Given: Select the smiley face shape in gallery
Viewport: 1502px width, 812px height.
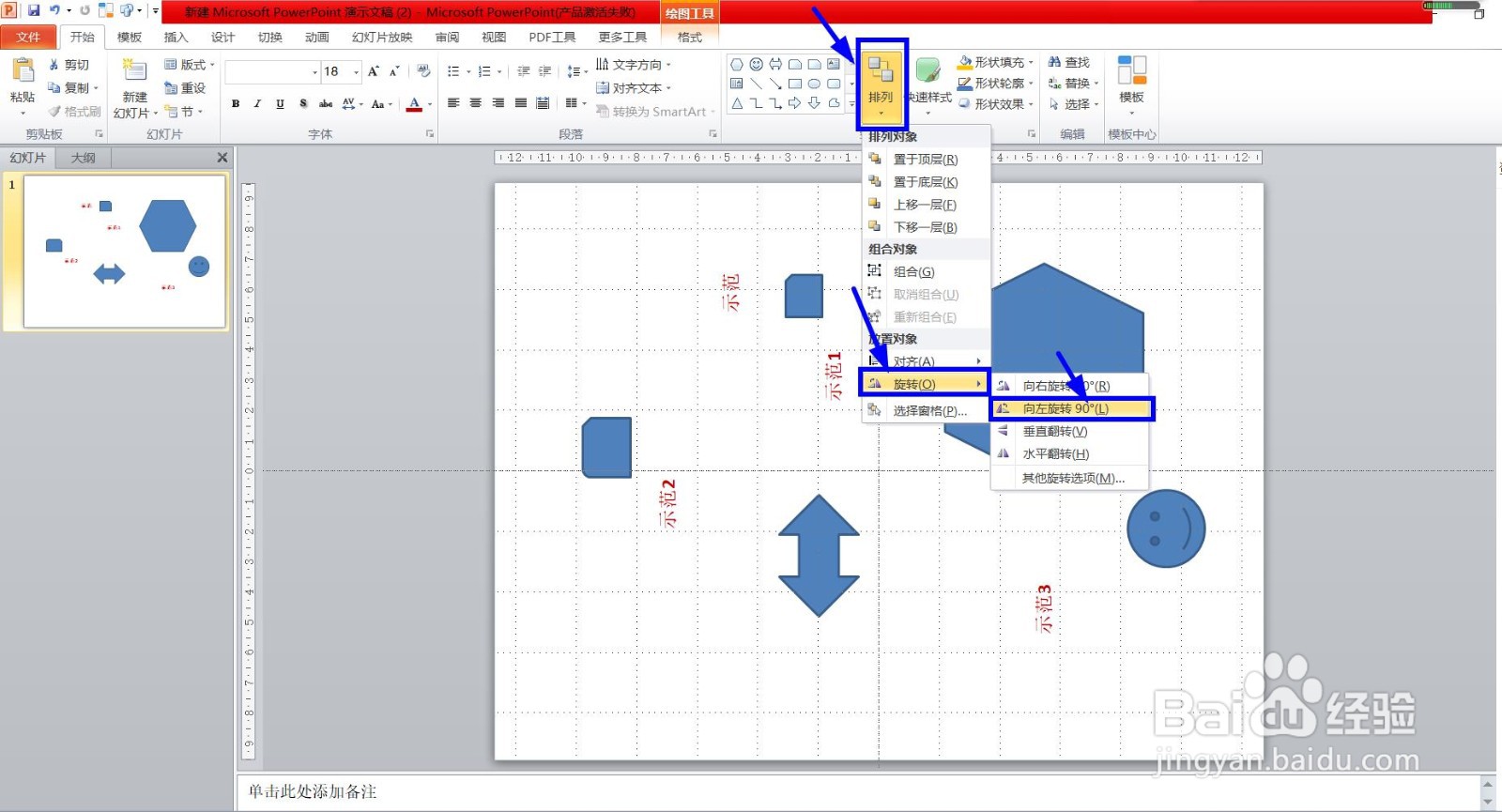Looking at the screenshot, I should click(757, 64).
